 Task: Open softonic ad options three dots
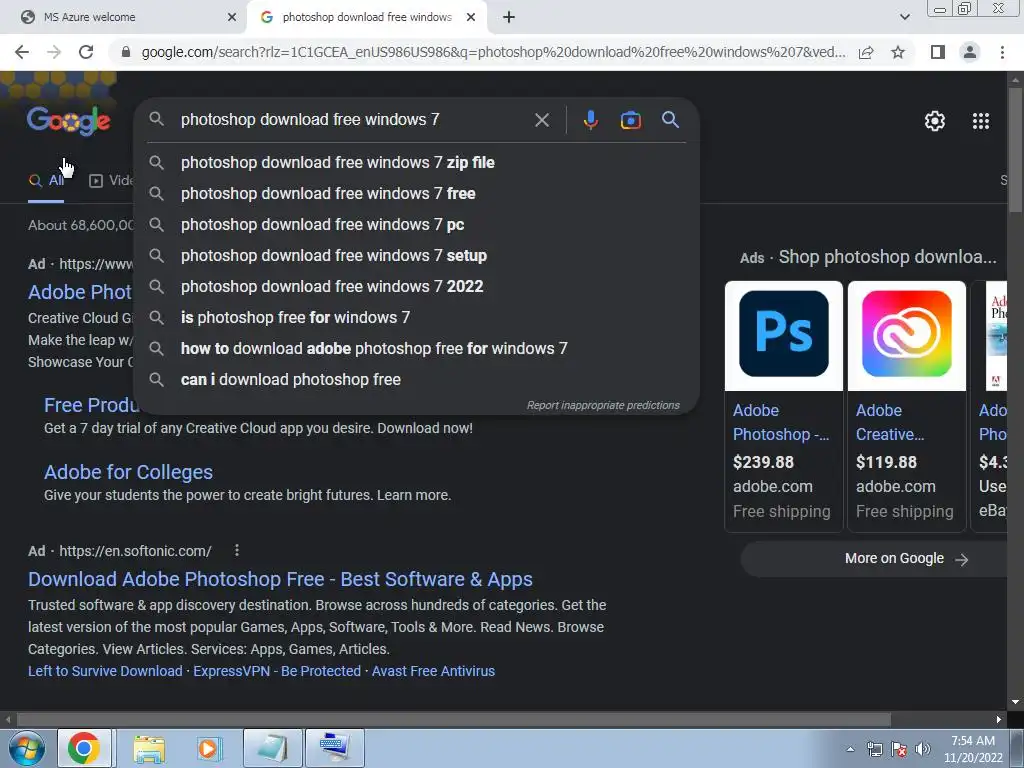[236, 551]
